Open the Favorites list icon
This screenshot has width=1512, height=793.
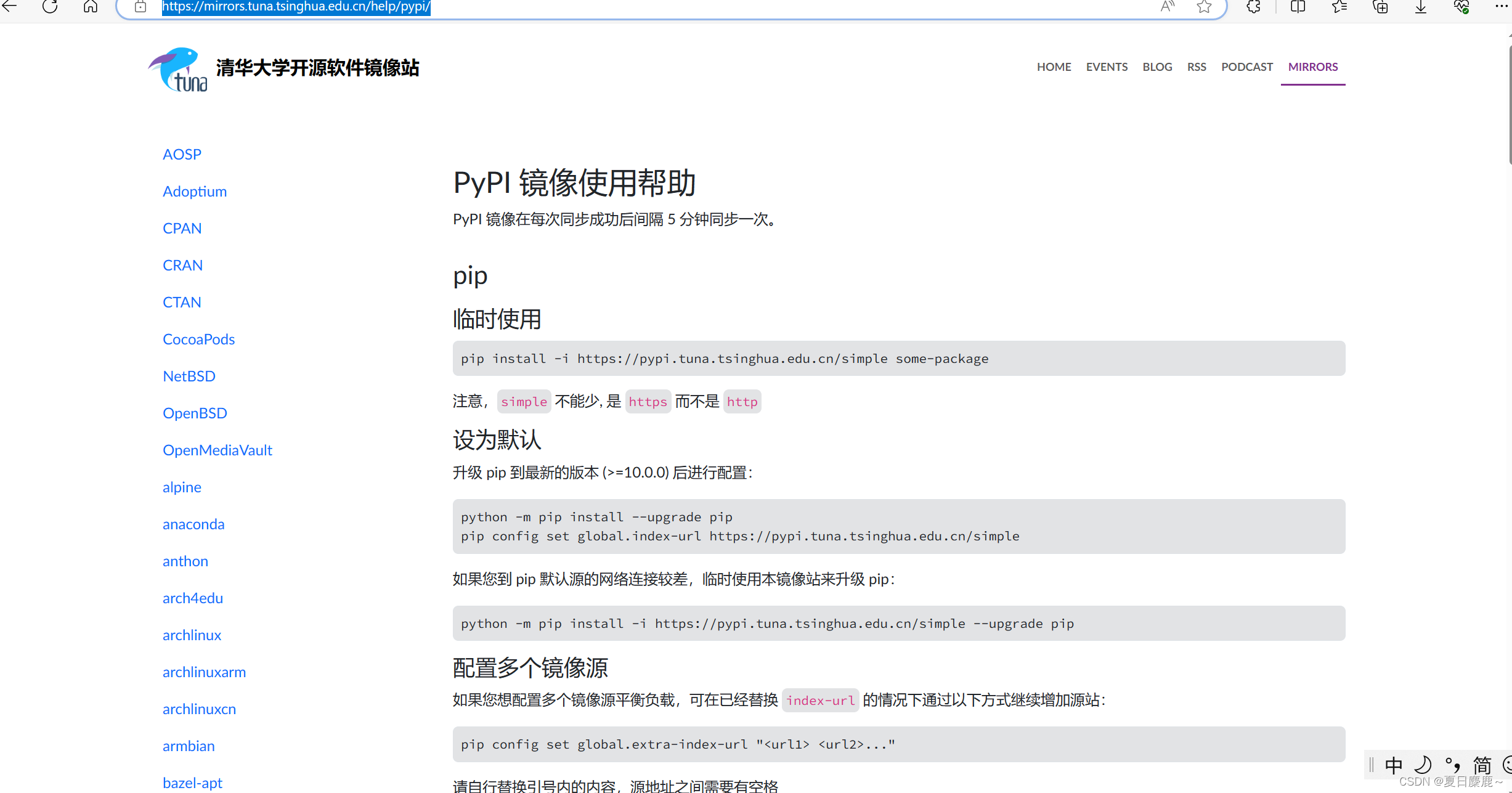click(1339, 7)
